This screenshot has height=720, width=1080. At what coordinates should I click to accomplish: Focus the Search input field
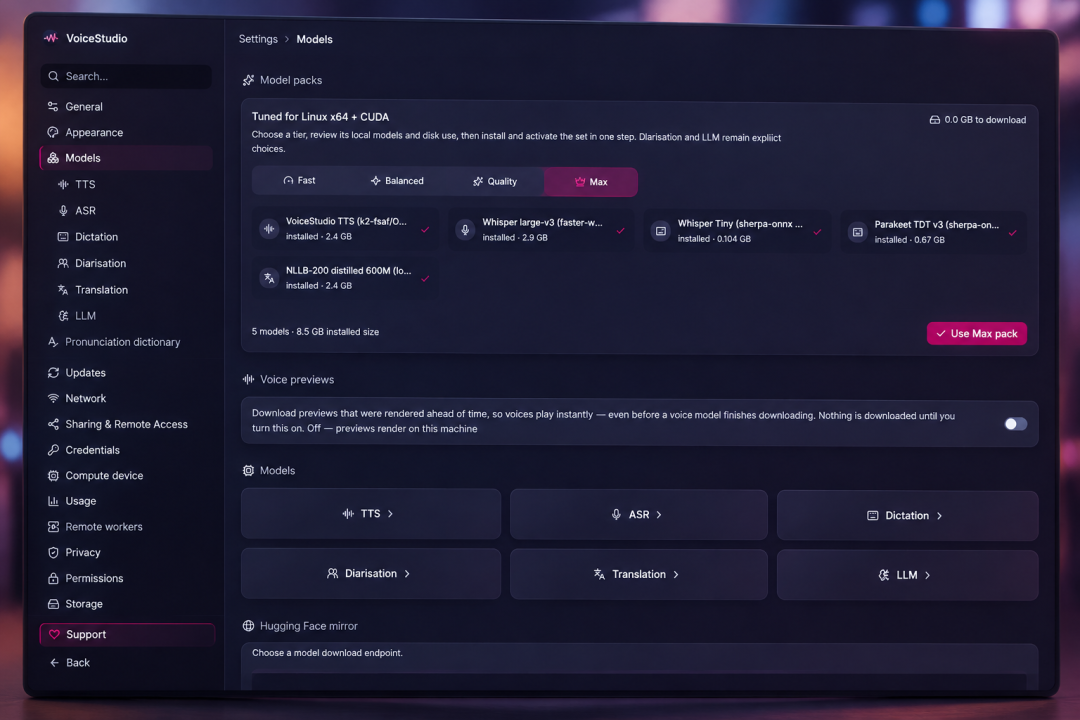click(126, 76)
